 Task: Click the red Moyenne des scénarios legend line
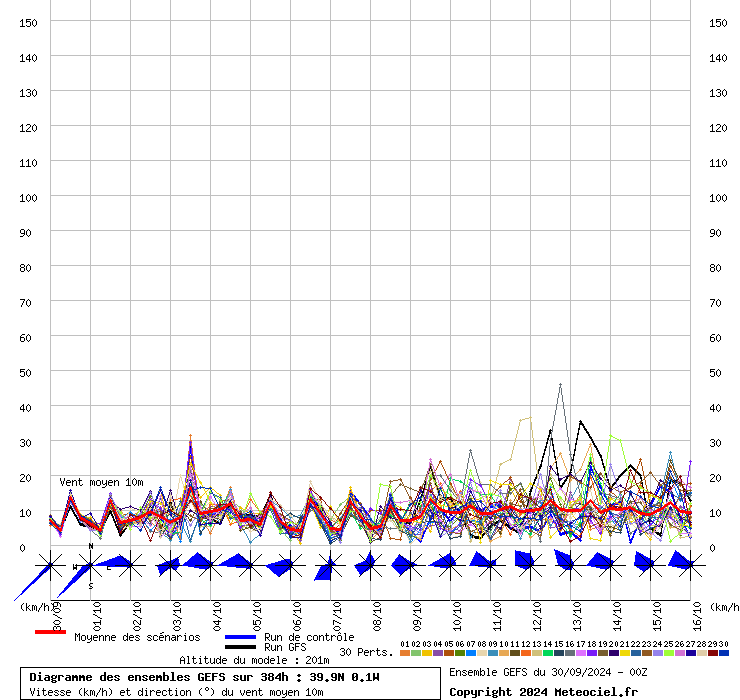(50, 633)
